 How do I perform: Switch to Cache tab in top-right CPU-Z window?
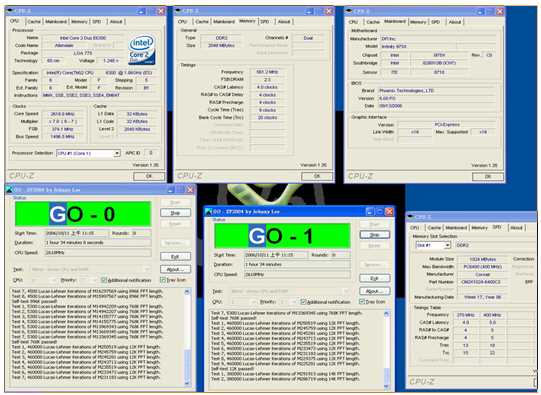coord(373,22)
